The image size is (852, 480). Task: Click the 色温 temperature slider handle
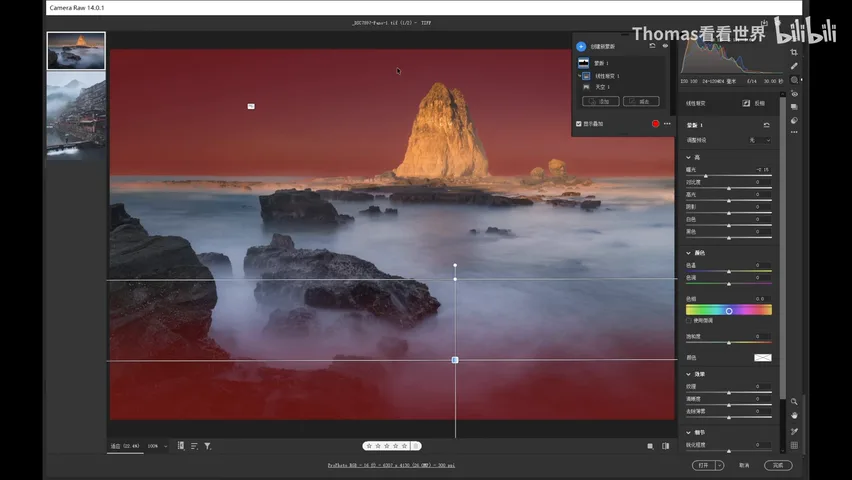(729, 271)
